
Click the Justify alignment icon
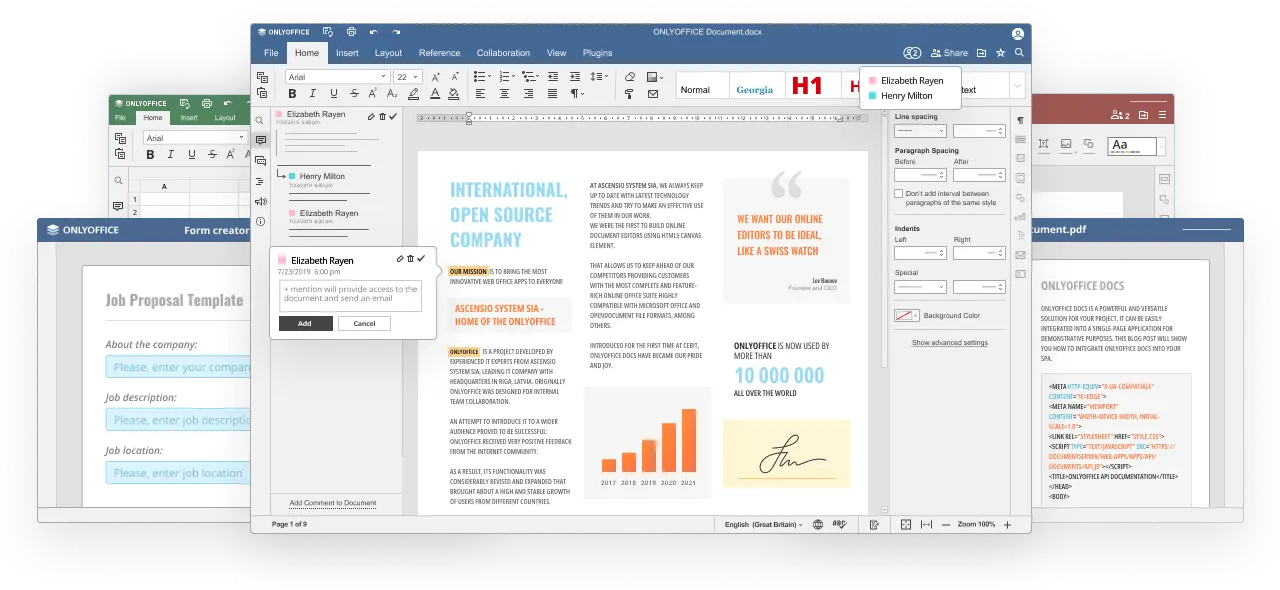tap(553, 94)
